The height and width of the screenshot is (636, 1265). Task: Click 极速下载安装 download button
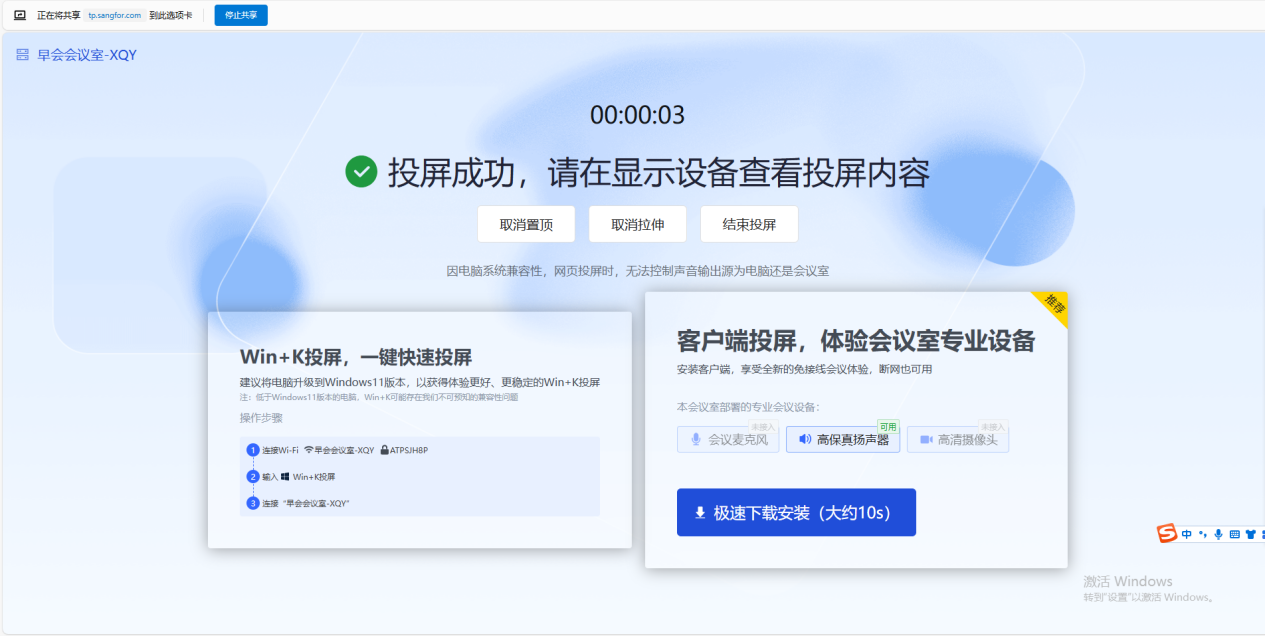(796, 513)
